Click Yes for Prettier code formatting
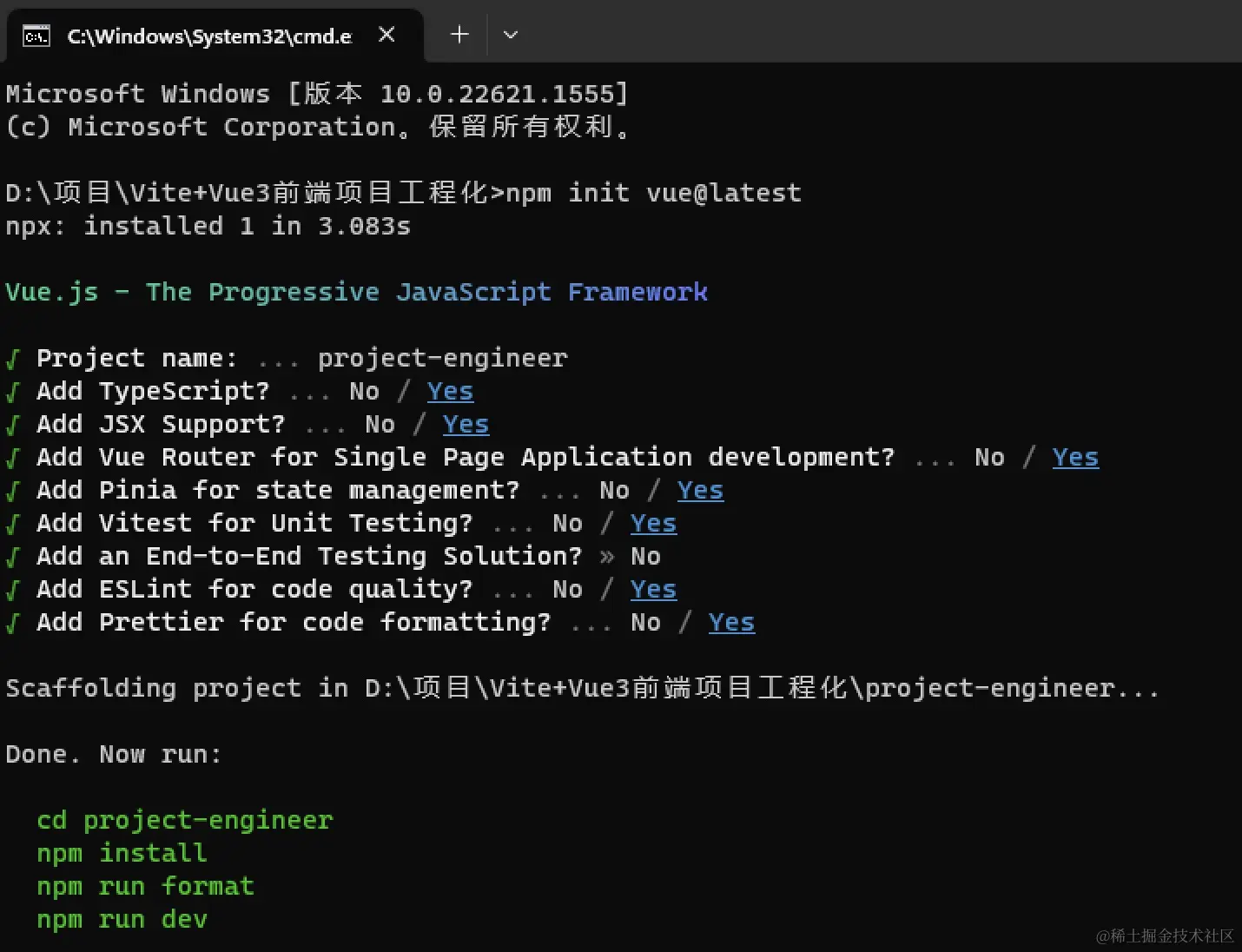This screenshot has height=952, width=1242. [x=731, y=623]
